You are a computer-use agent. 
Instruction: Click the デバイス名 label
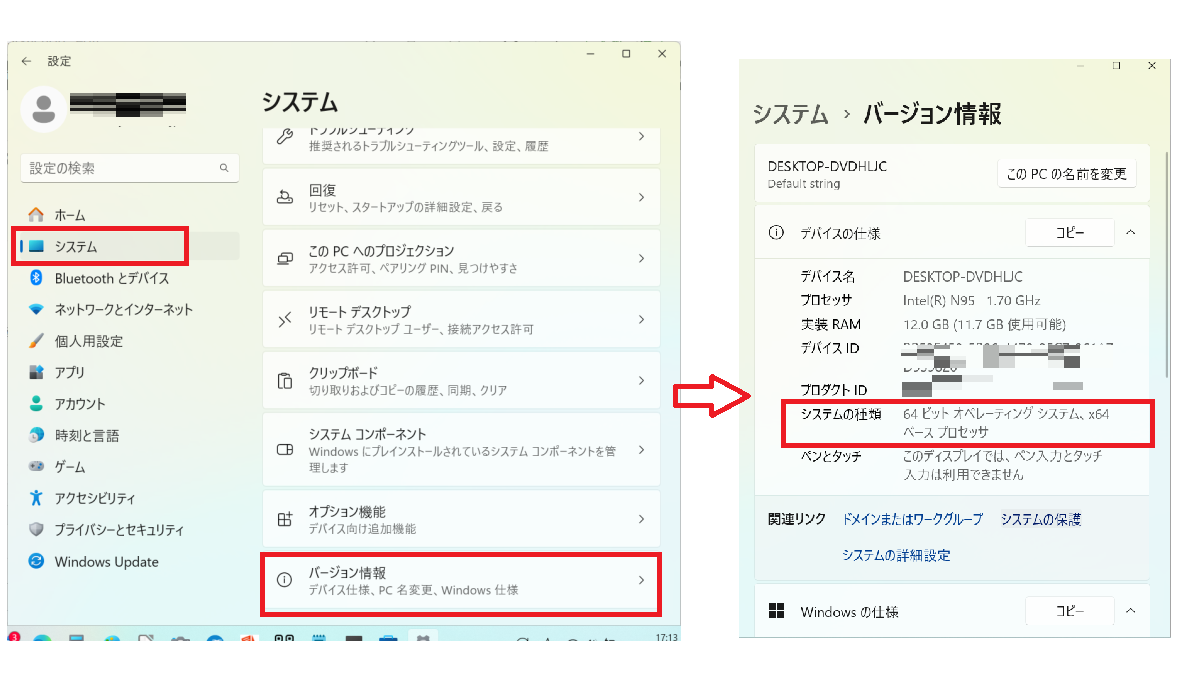tap(828, 276)
